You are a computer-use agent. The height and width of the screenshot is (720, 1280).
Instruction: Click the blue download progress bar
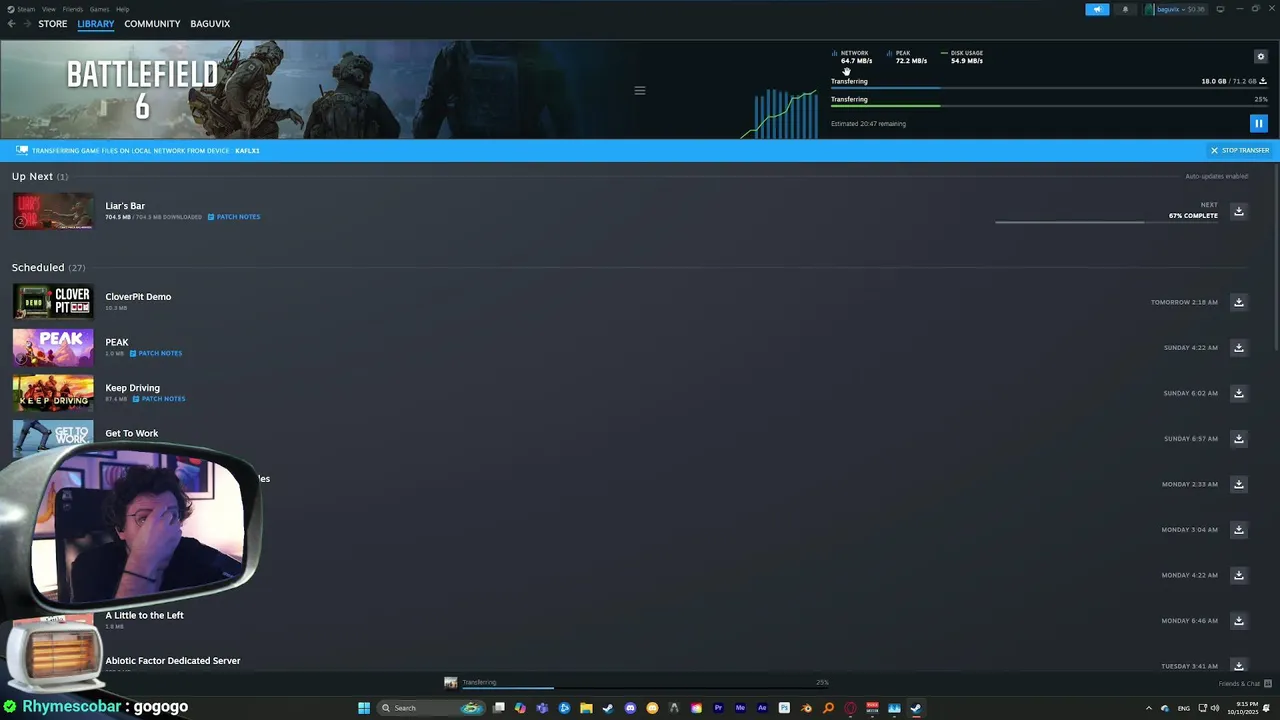tap(1049, 89)
